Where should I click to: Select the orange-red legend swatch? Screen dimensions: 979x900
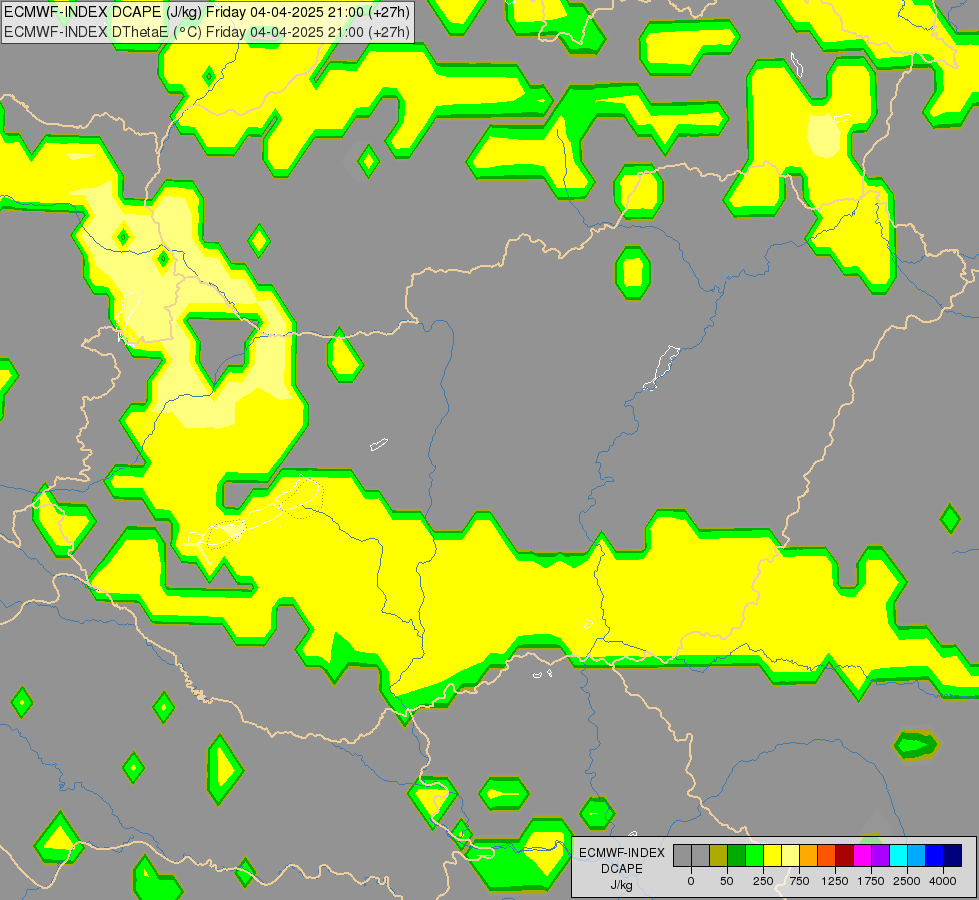[827, 855]
